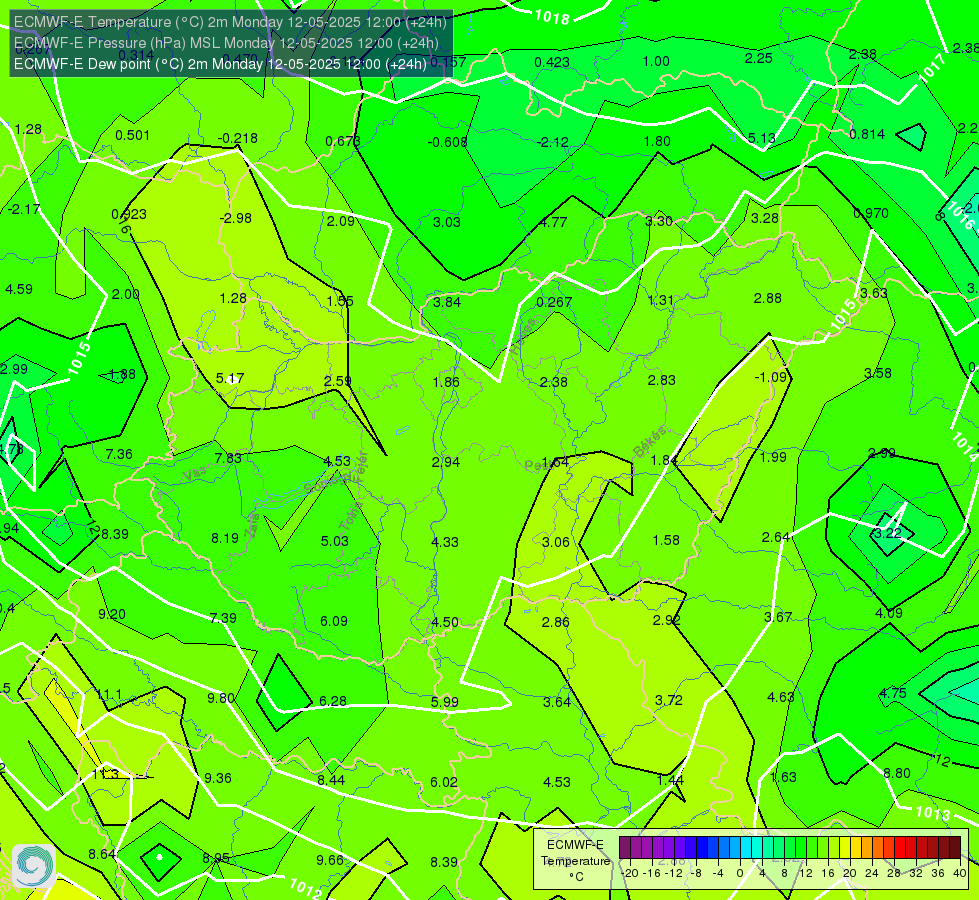
Task: Click the dew point value 11.1
Action: pos(109,694)
